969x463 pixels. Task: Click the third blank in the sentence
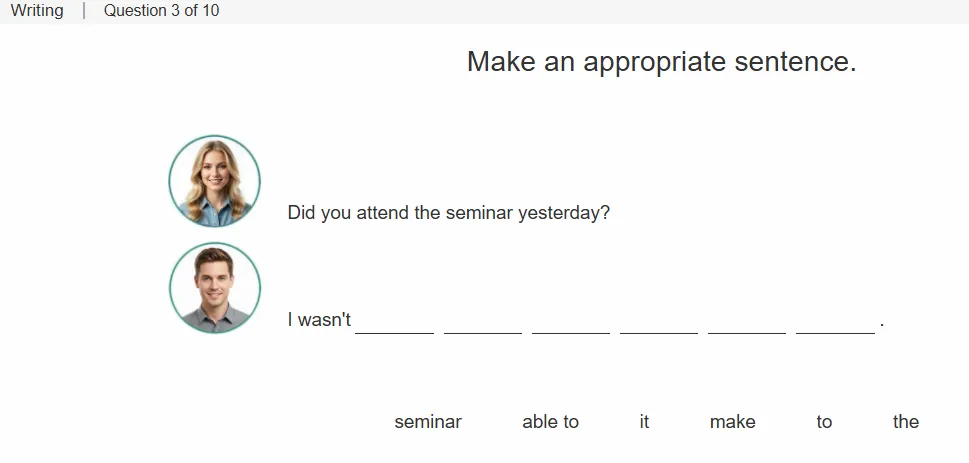coord(570,323)
